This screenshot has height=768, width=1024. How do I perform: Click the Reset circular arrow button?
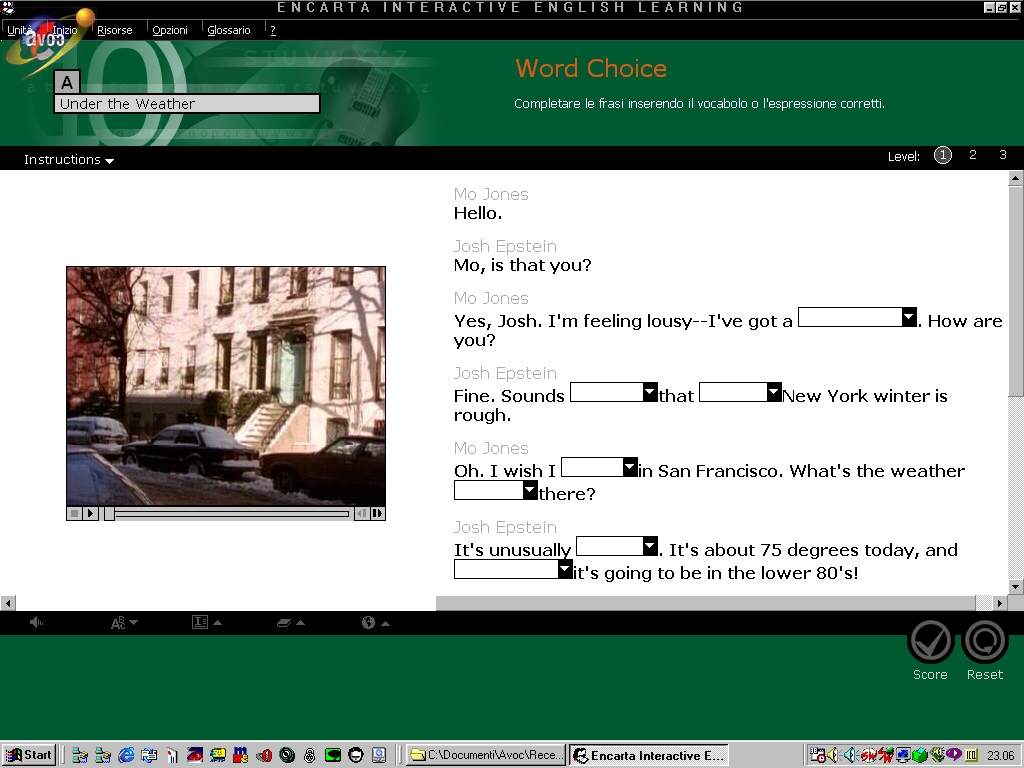[x=984, y=642]
